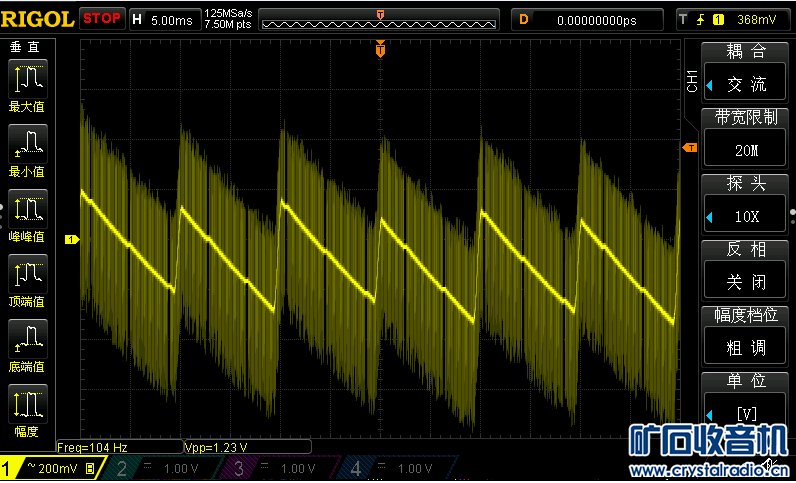Click the orange trigger level marker on right edge
The width and height of the screenshot is (796, 483).
[x=689, y=148]
